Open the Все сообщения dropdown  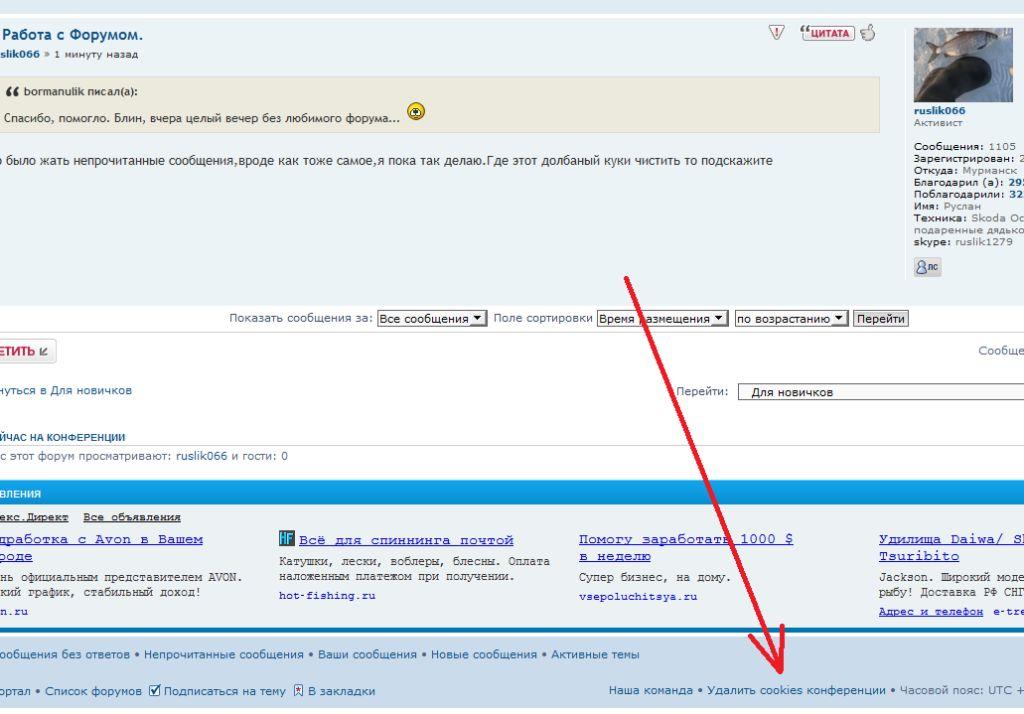click(x=432, y=319)
